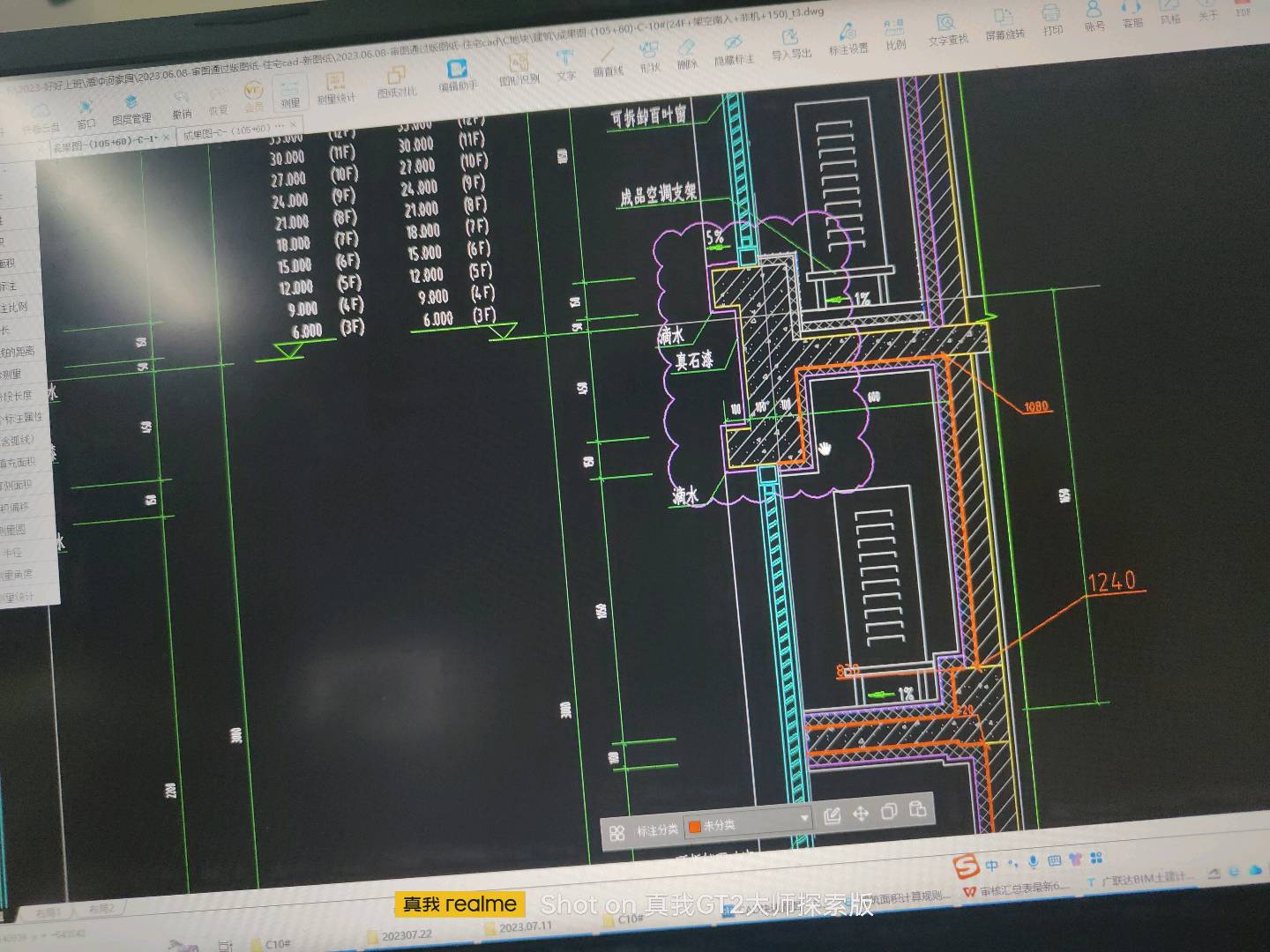Image resolution: width=1270 pixels, height=952 pixels.
Task: Redo with the 恢复 button
Action: point(218,102)
